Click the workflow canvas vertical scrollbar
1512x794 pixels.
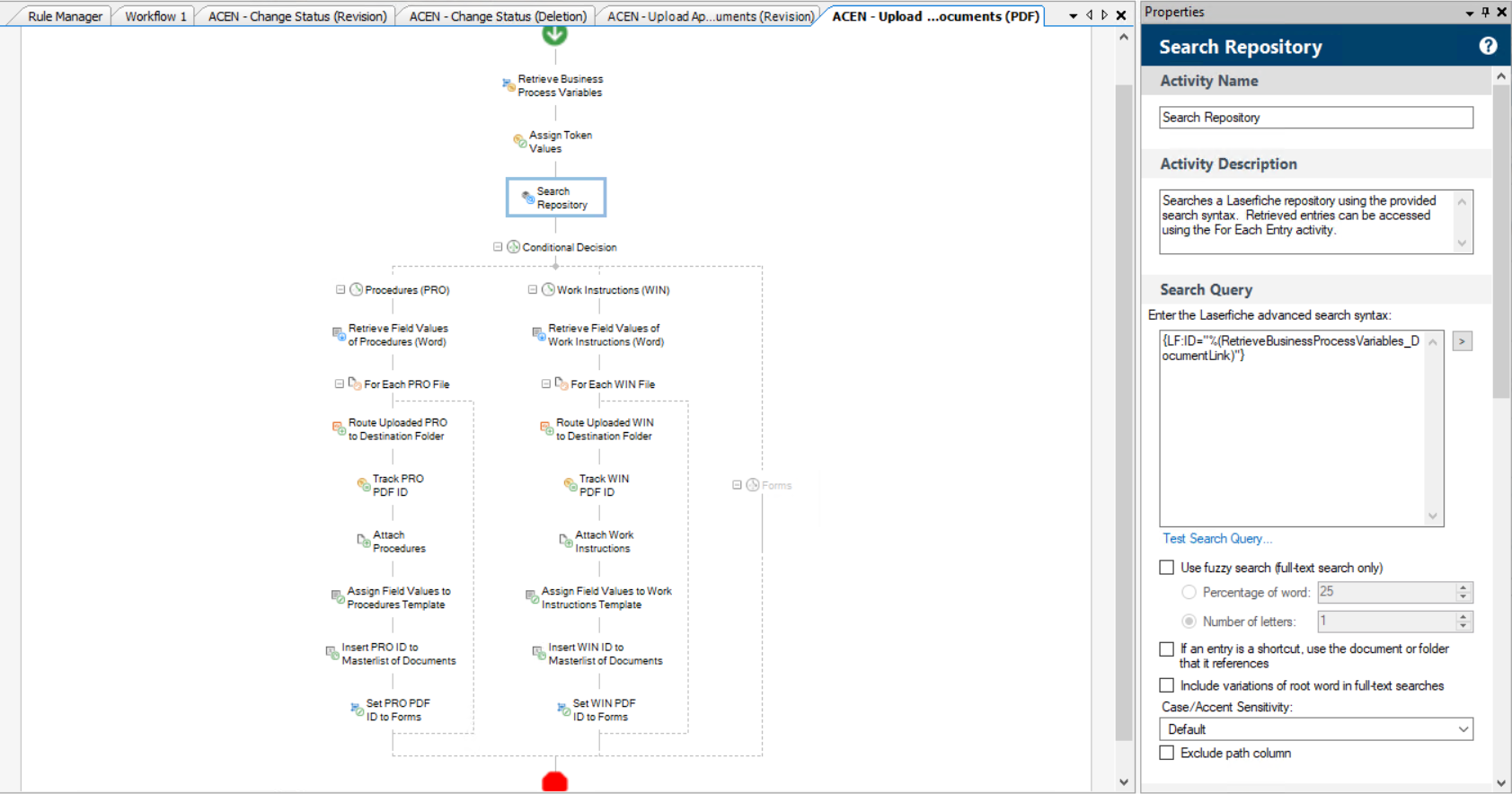tap(1124, 413)
